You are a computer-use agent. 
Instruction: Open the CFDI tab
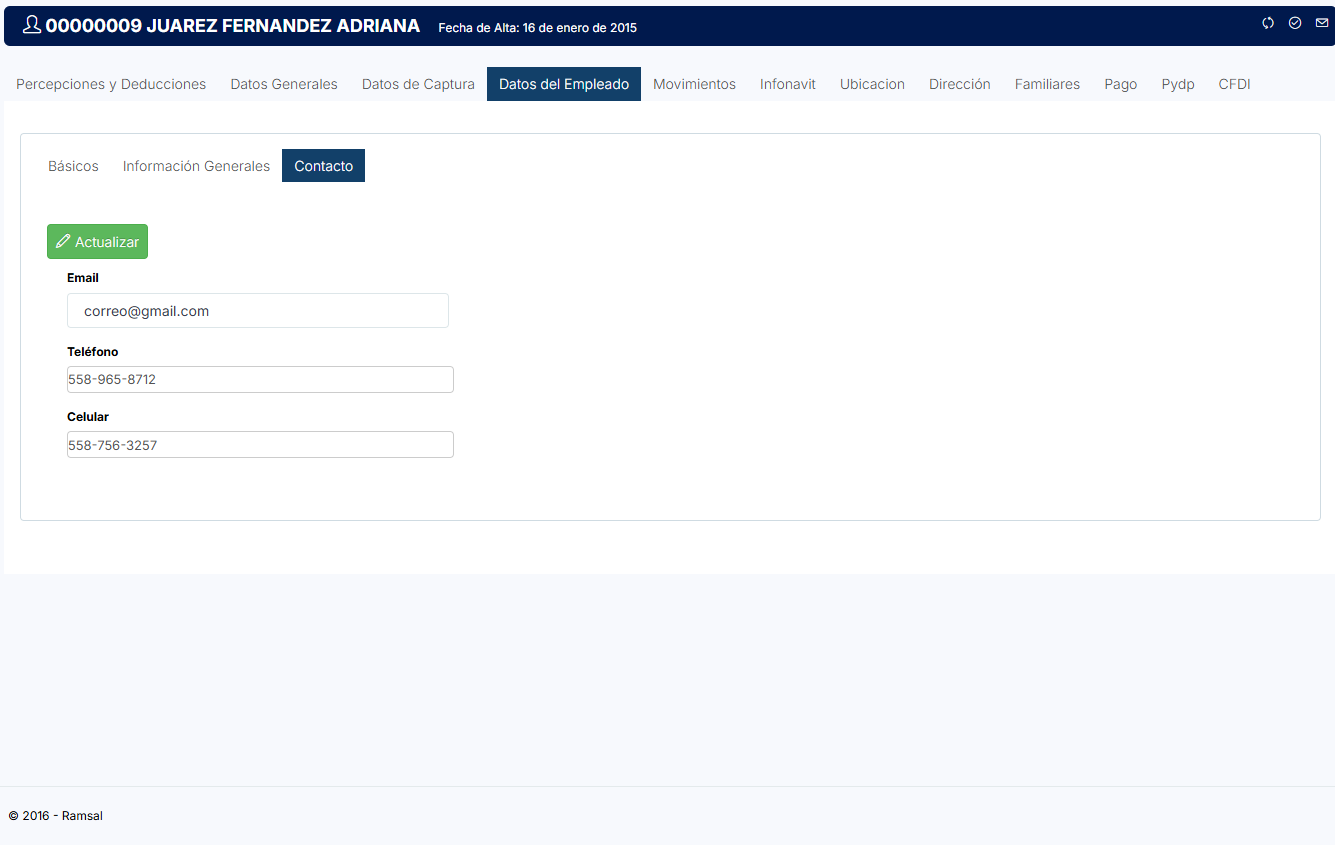pos(1234,84)
